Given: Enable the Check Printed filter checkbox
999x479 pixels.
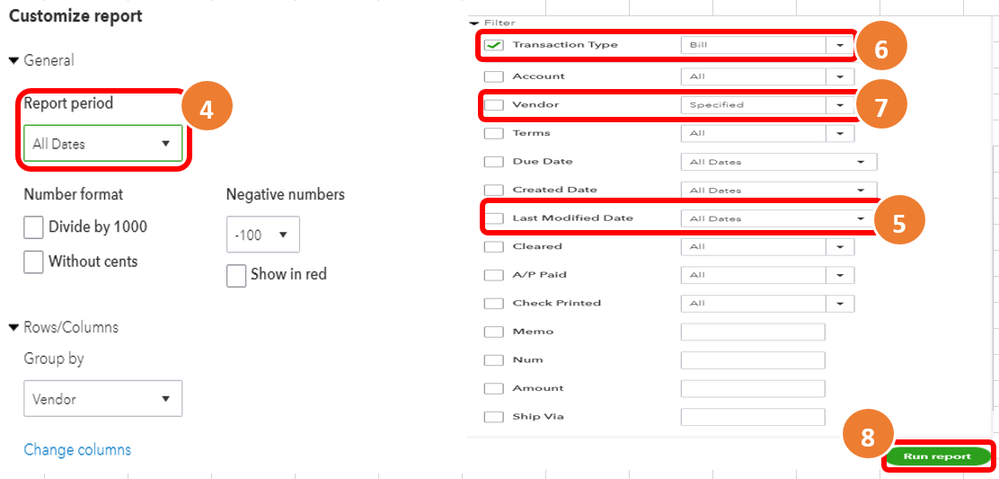Looking at the screenshot, I should click(494, 303).
